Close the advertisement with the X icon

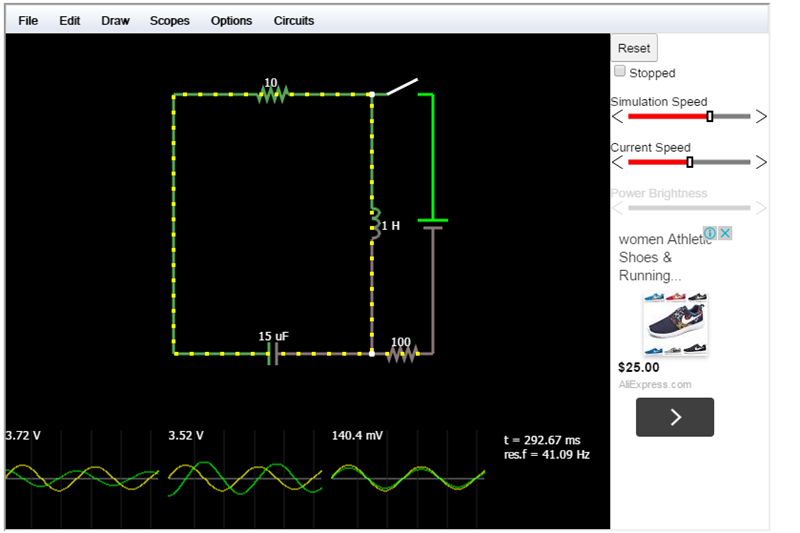[726, 233]
